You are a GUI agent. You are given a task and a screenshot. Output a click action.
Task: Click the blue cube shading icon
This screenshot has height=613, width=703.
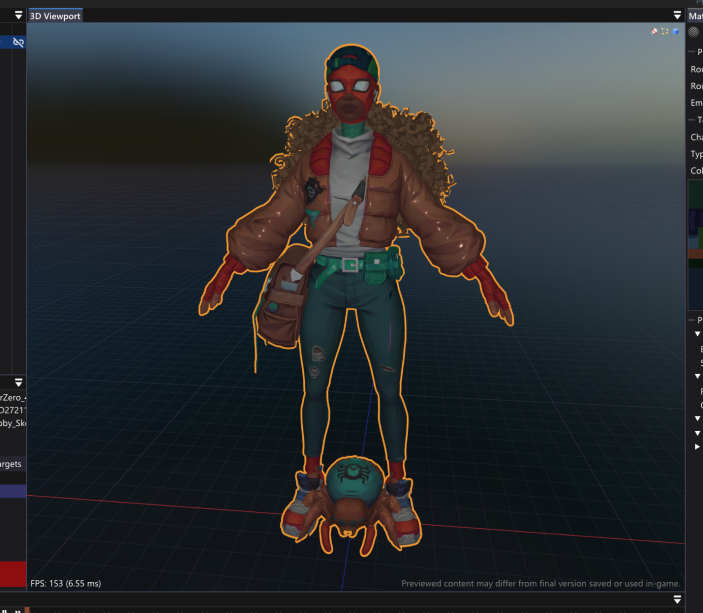click(675, 31)
